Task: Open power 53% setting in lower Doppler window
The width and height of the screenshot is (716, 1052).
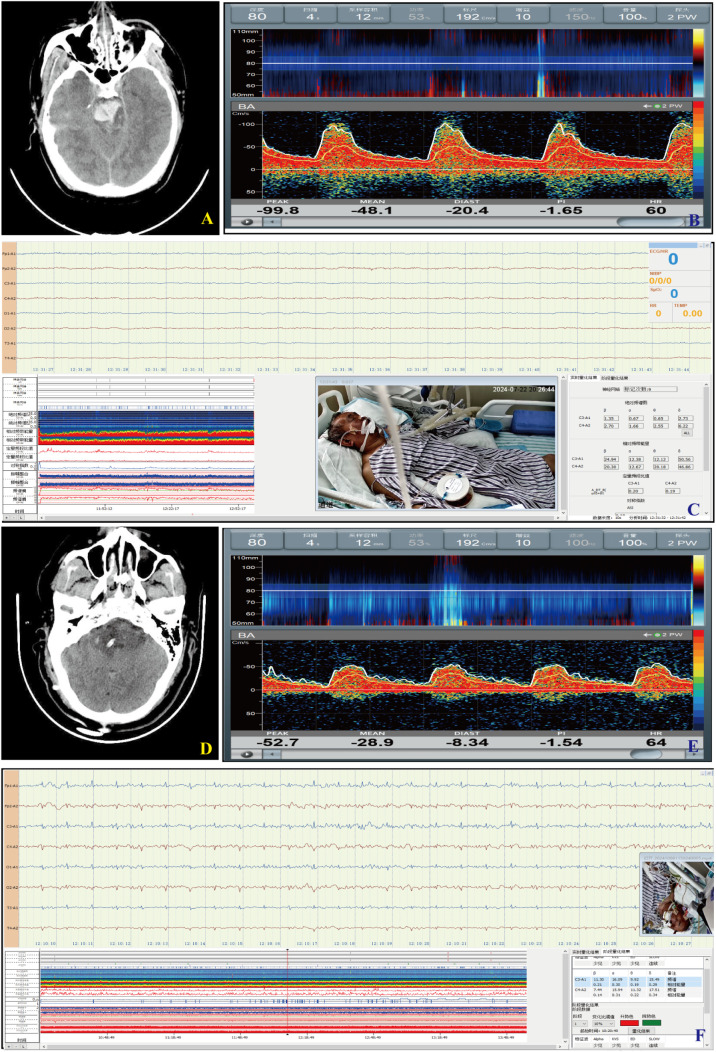Action: (416, 541)
